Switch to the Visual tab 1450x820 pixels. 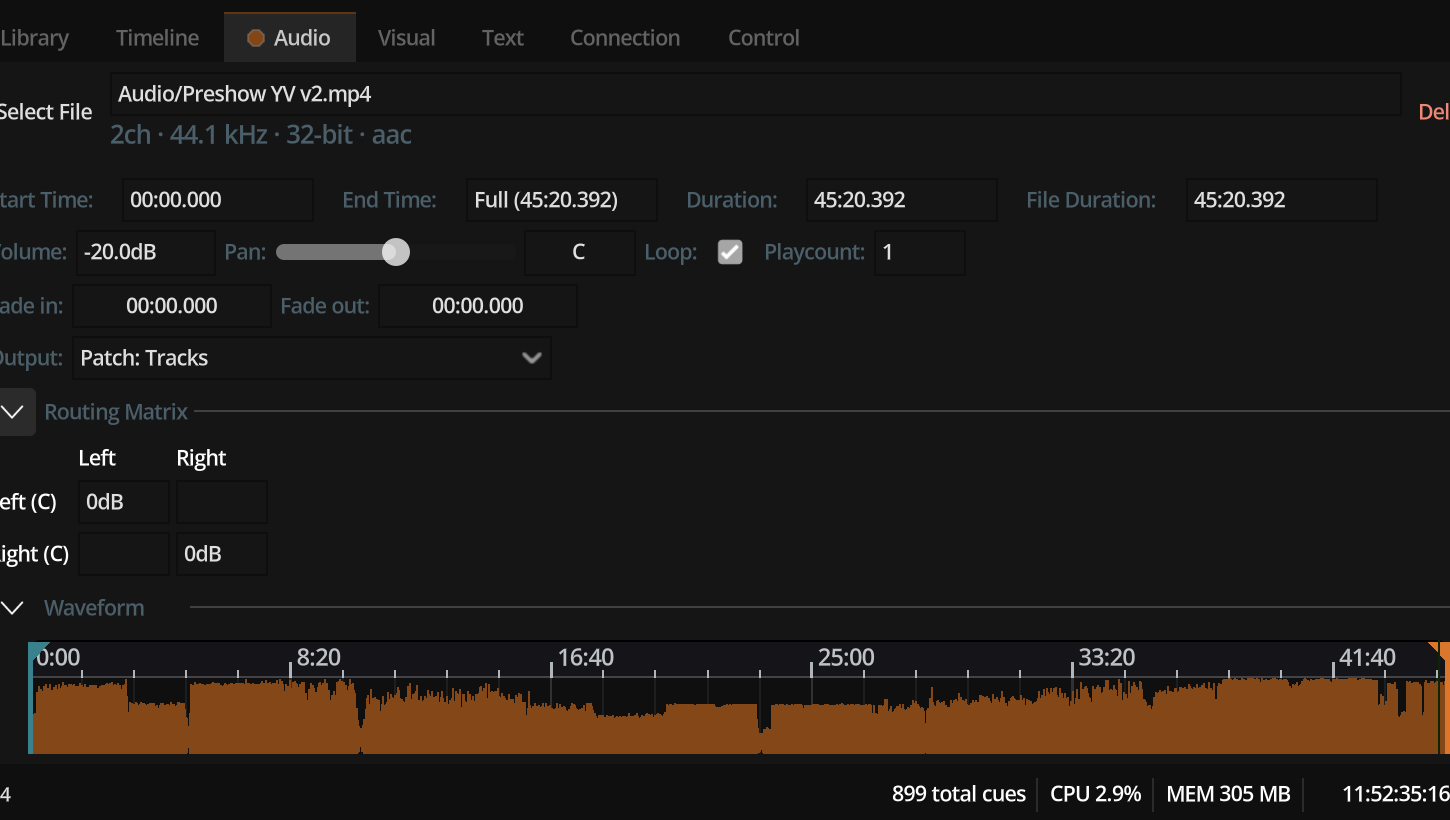[406, 38]
